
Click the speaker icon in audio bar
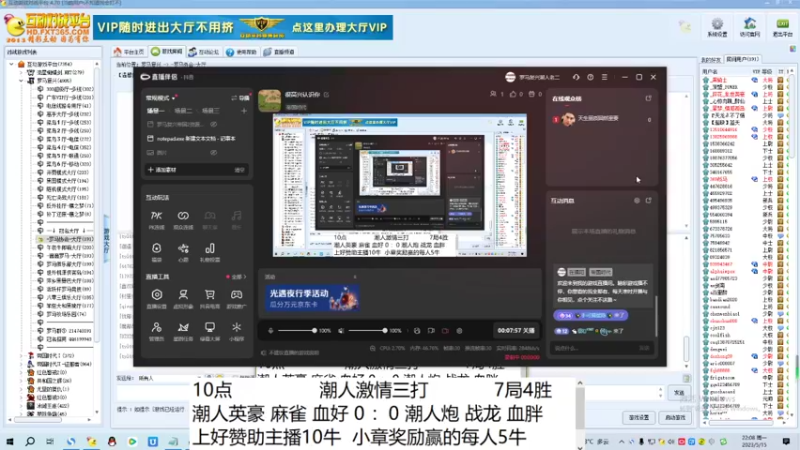[341, 331]
